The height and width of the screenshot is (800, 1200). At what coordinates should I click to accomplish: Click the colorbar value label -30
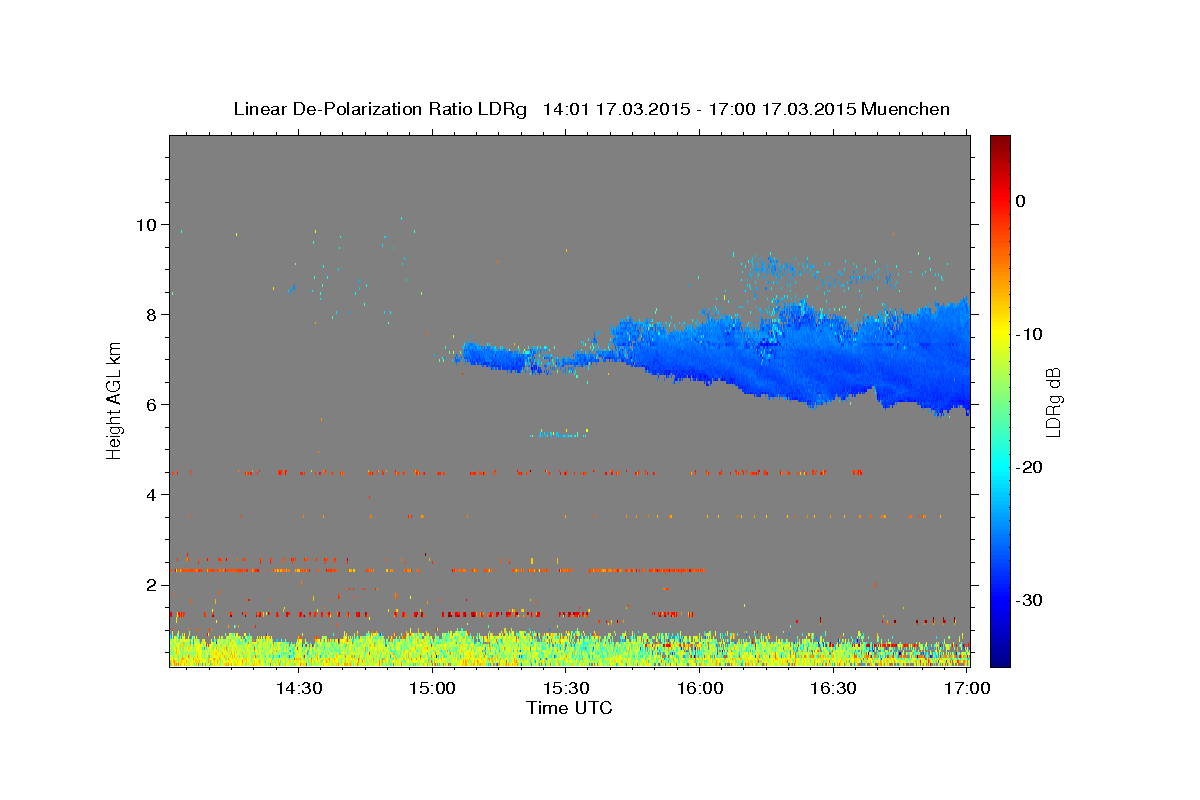pyautogui.click(x=1030, y=600)
